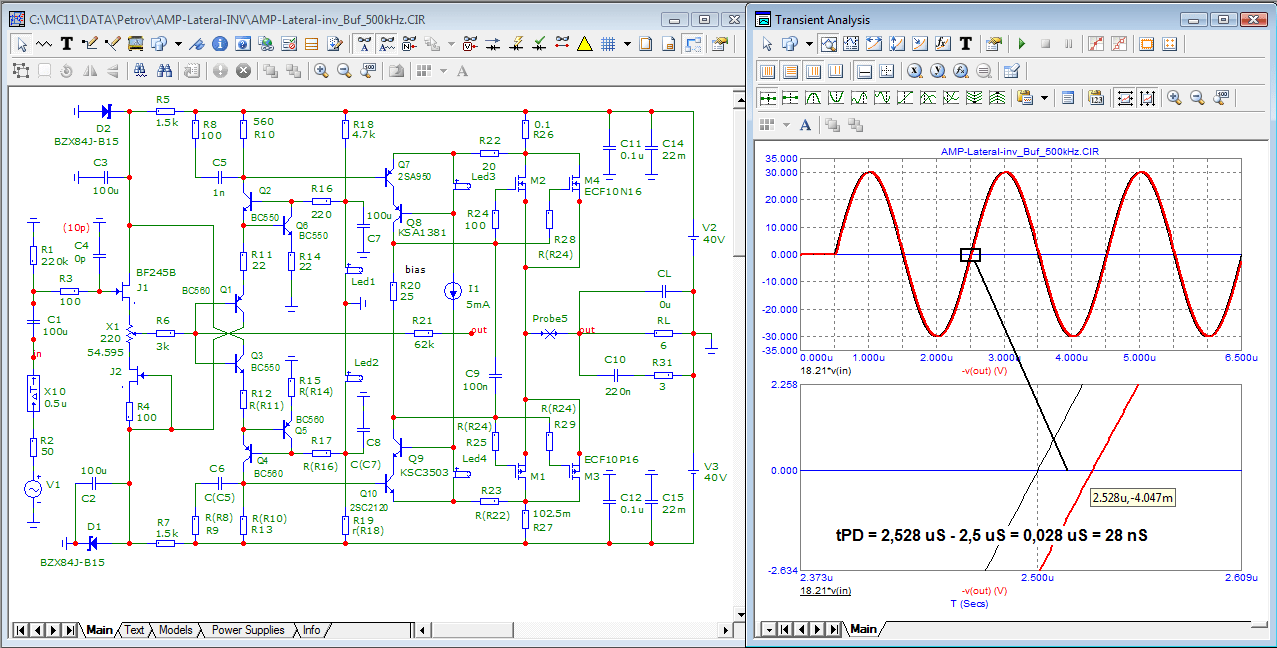Open the Properties icon in Transient Analysis toolbar
This screenshot has width=1277, height=648.
point(993,44)
